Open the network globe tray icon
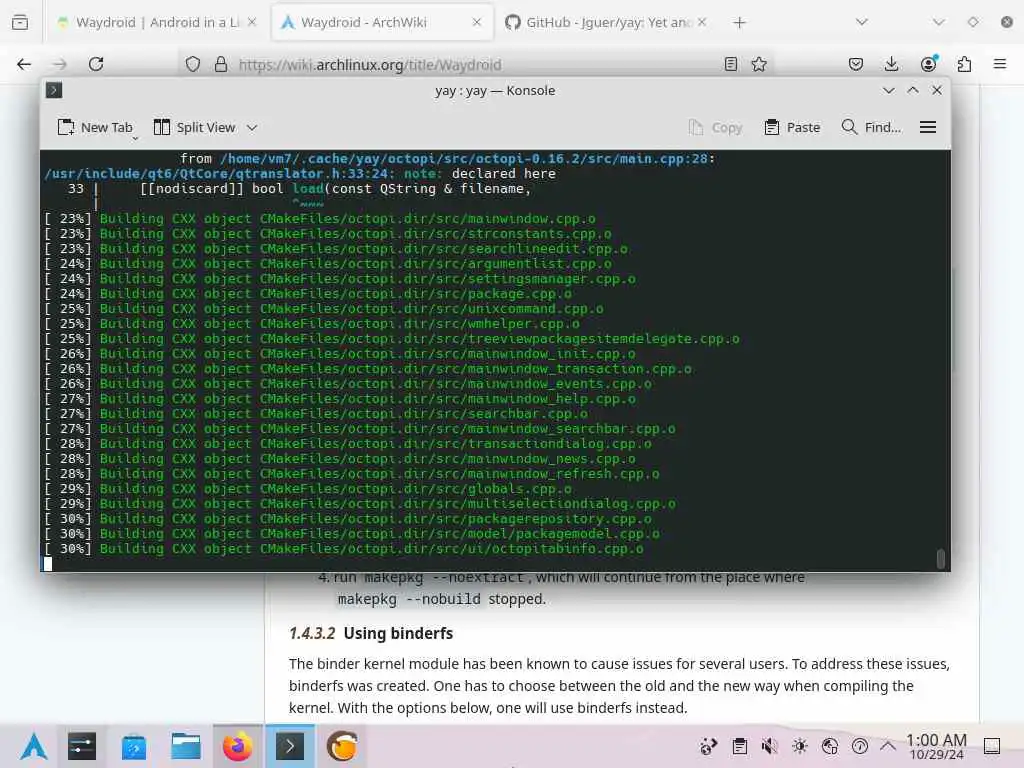 (830, 746)
